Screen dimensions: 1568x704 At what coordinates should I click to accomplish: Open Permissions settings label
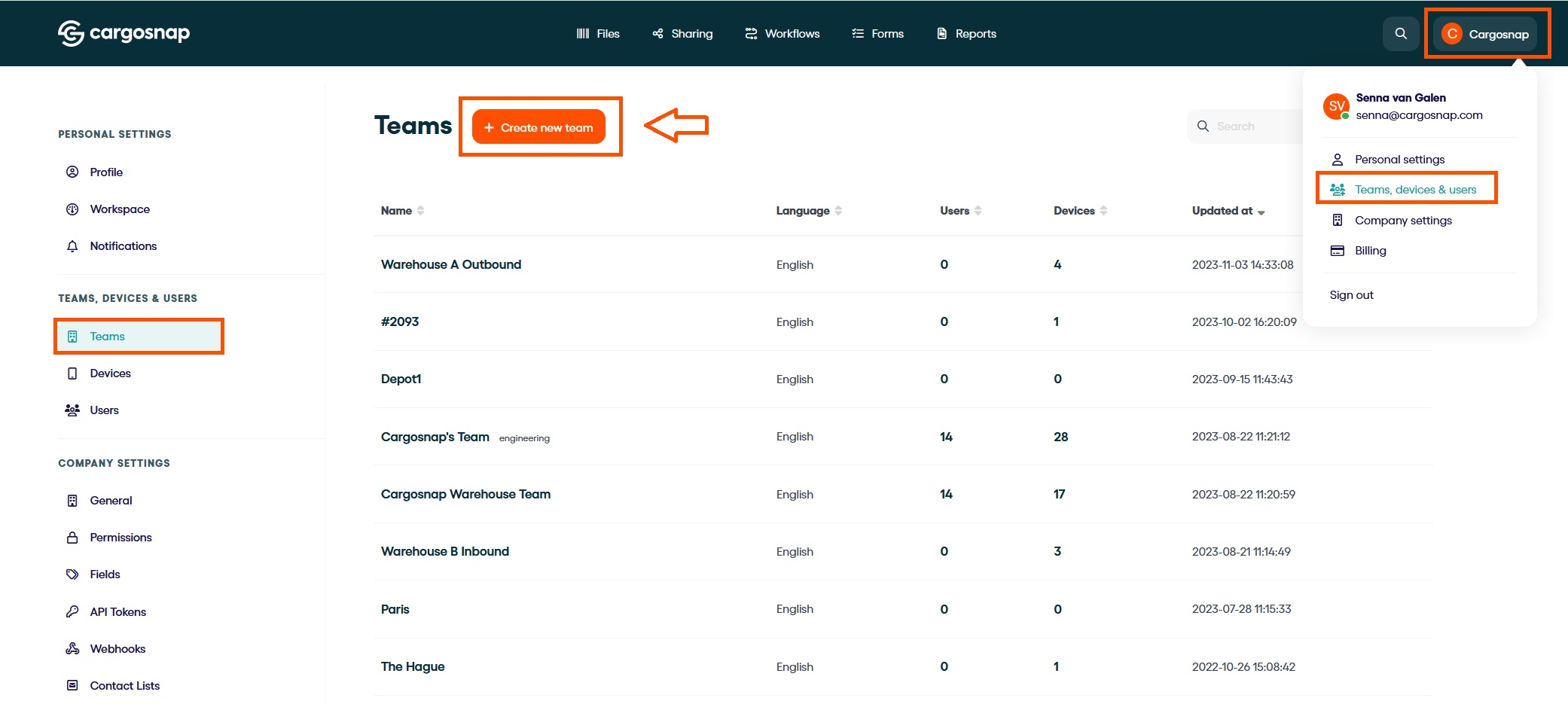120,538
